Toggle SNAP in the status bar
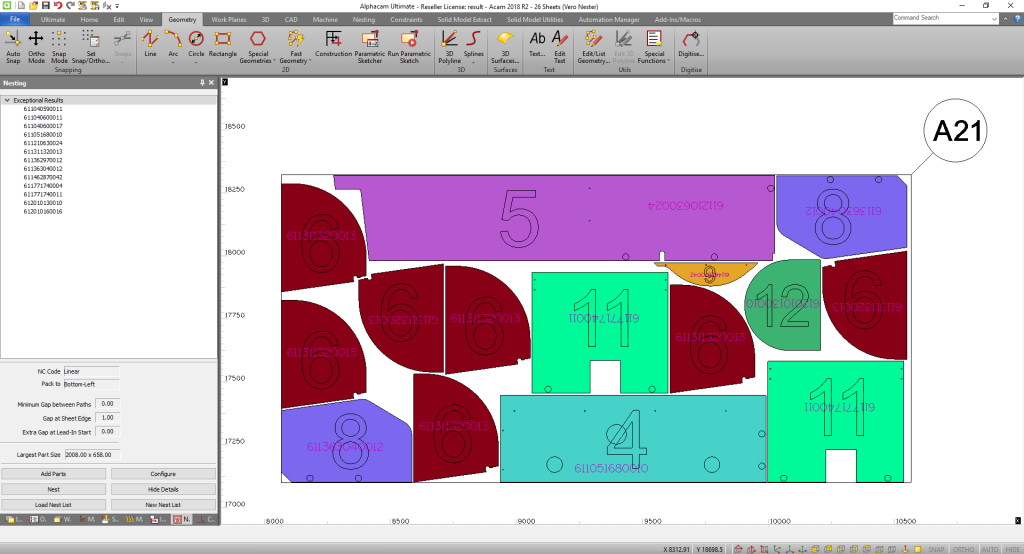The image size is (1024, 554). (x=937, y=549)
